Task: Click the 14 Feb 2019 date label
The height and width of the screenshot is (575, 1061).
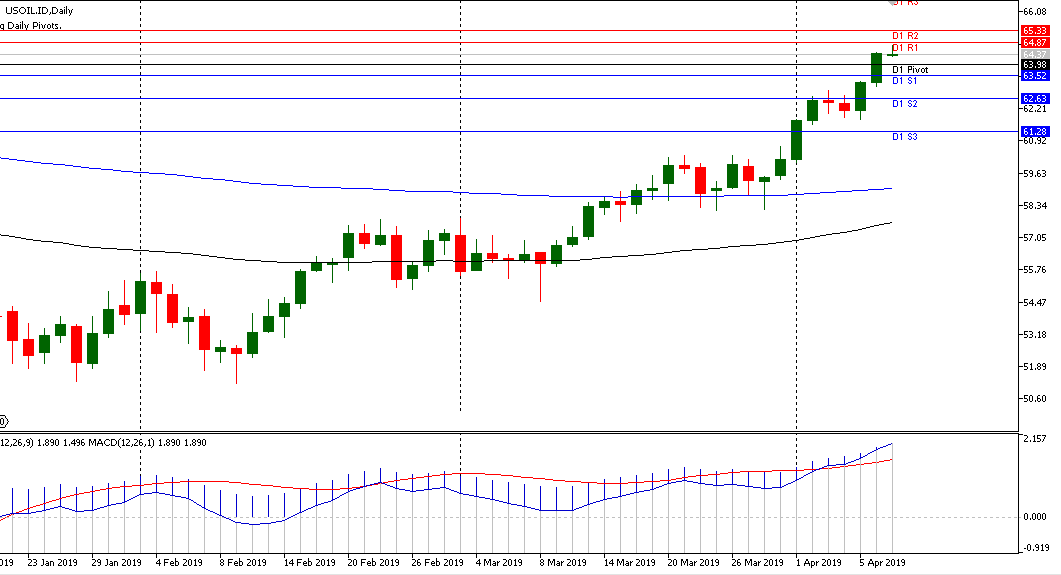Action: (x=309, y=562)
